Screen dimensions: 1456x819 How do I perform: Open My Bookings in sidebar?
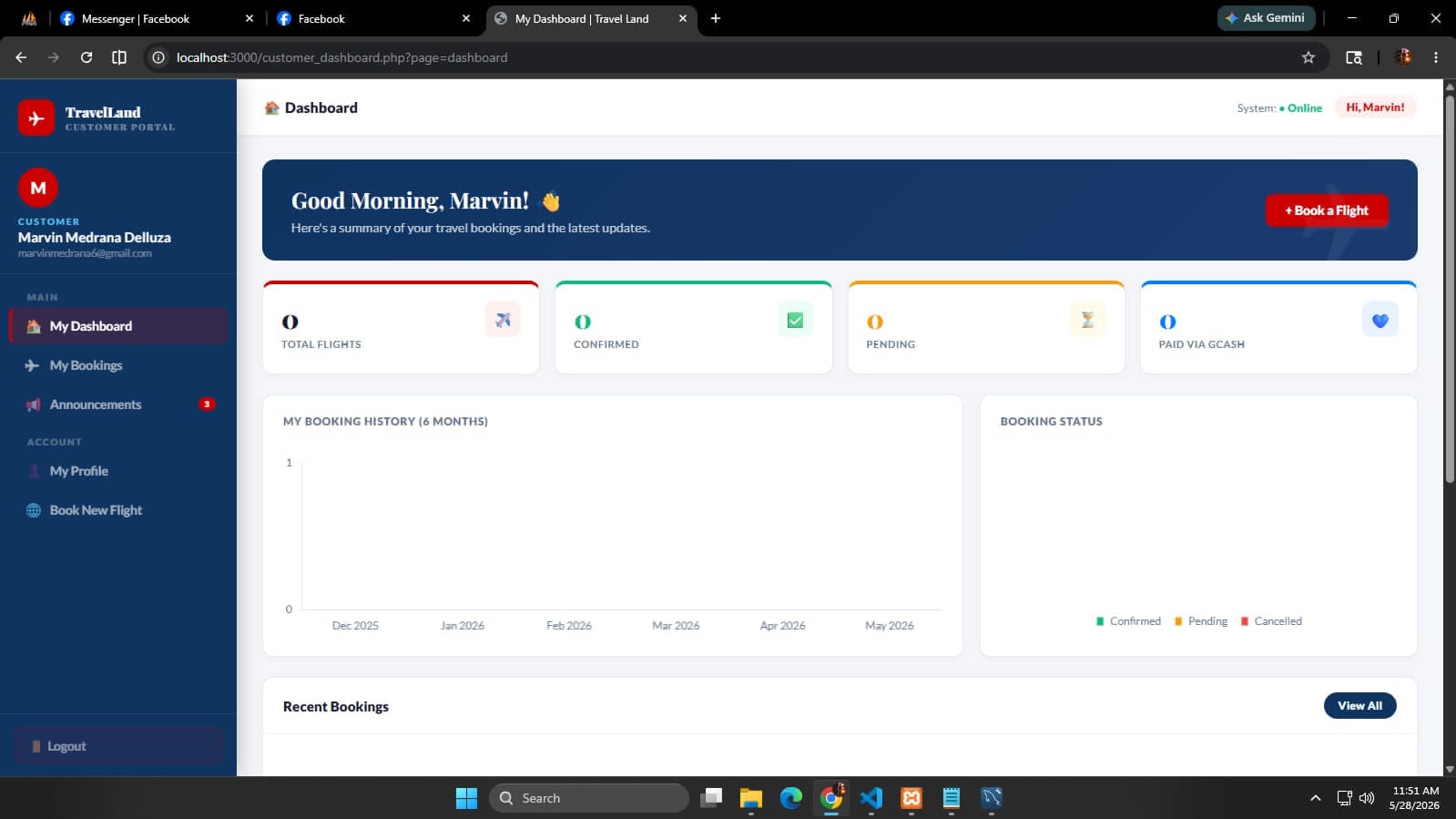pos(118,365)
